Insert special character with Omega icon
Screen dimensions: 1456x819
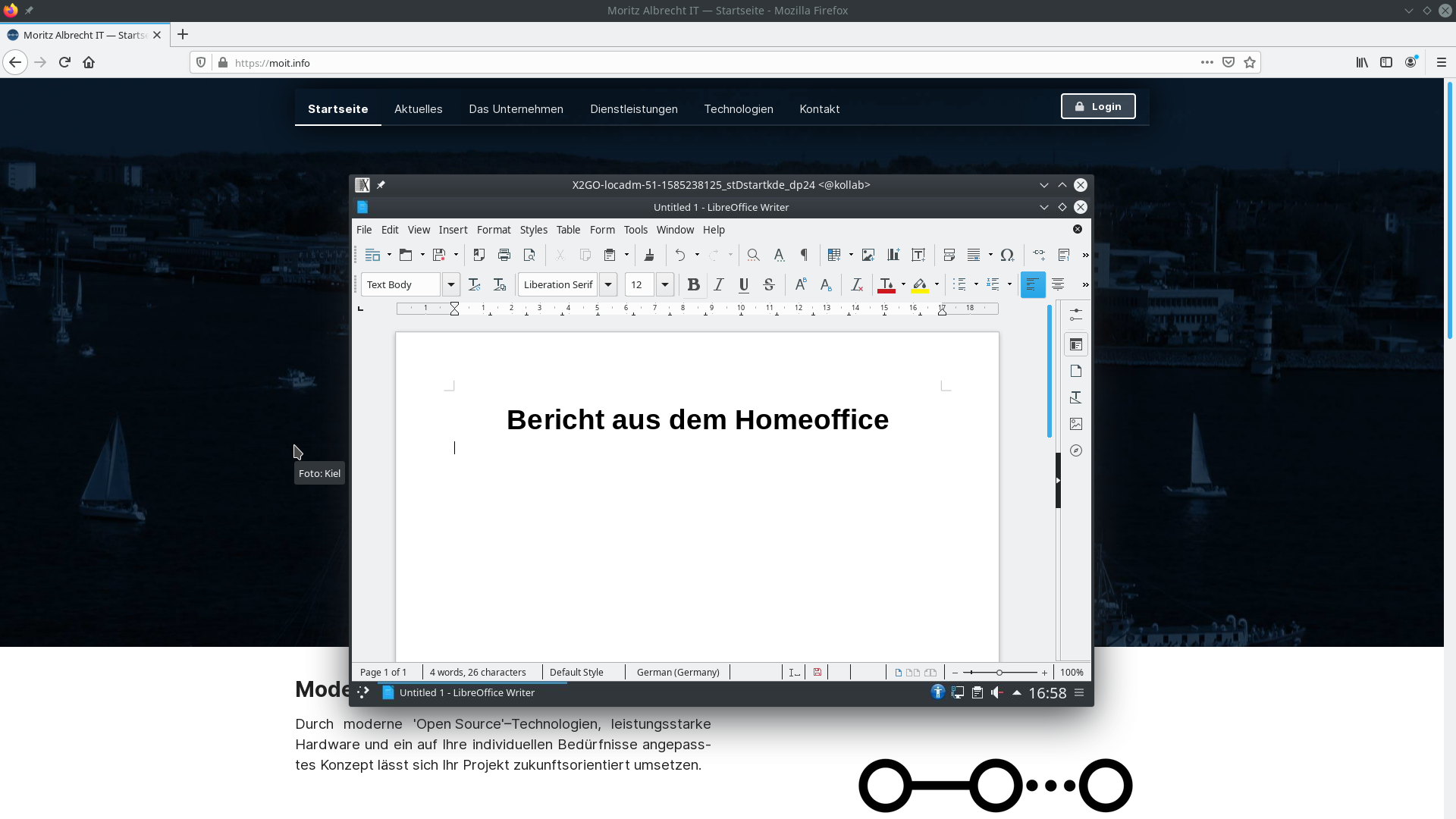(1007, 255)
